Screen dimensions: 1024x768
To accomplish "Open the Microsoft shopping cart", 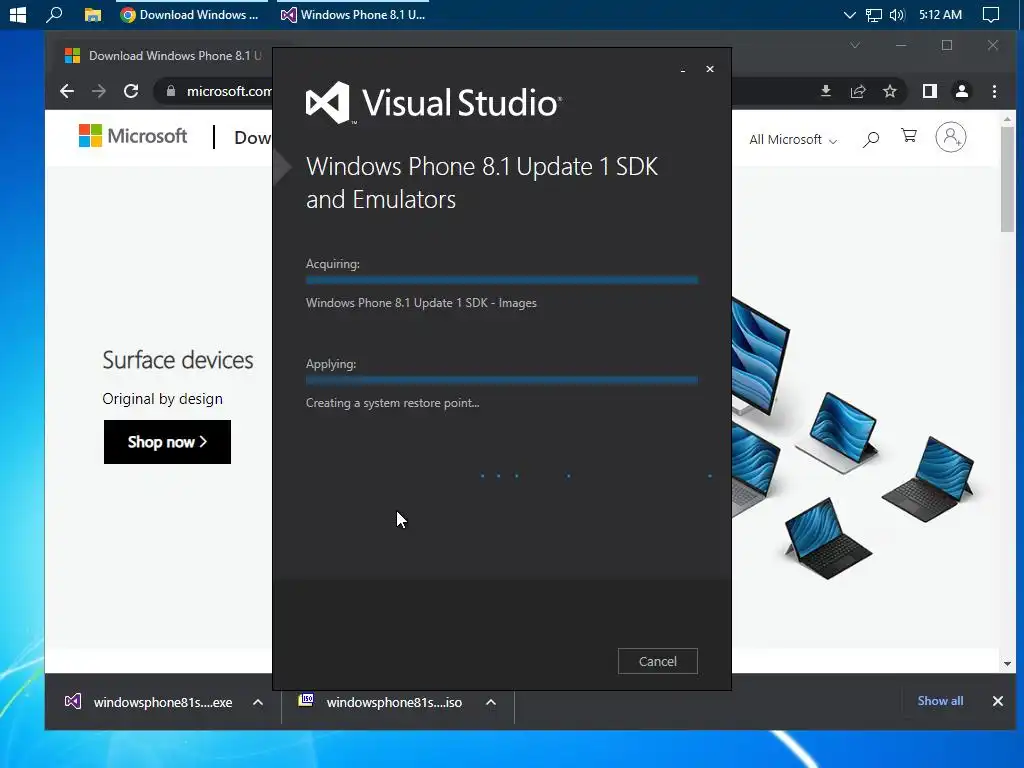I will (908, 136).
